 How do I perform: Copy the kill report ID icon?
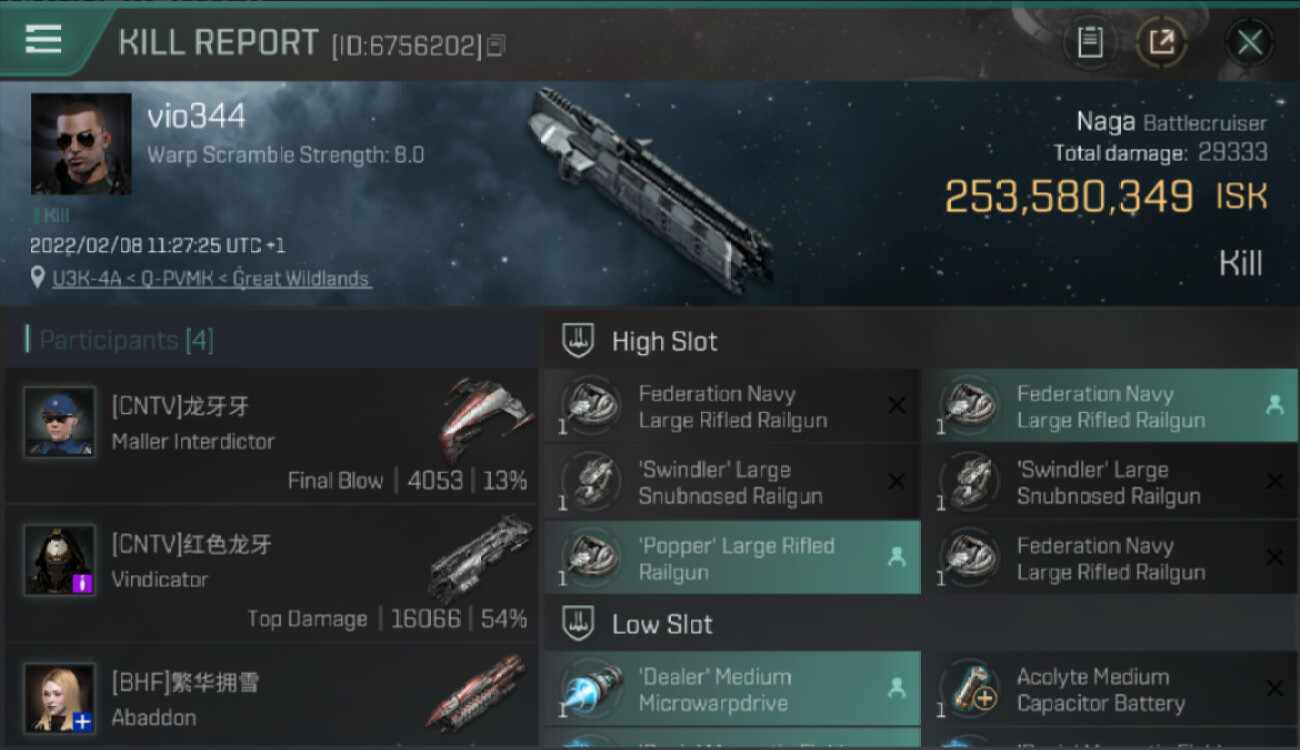(496, 45)
